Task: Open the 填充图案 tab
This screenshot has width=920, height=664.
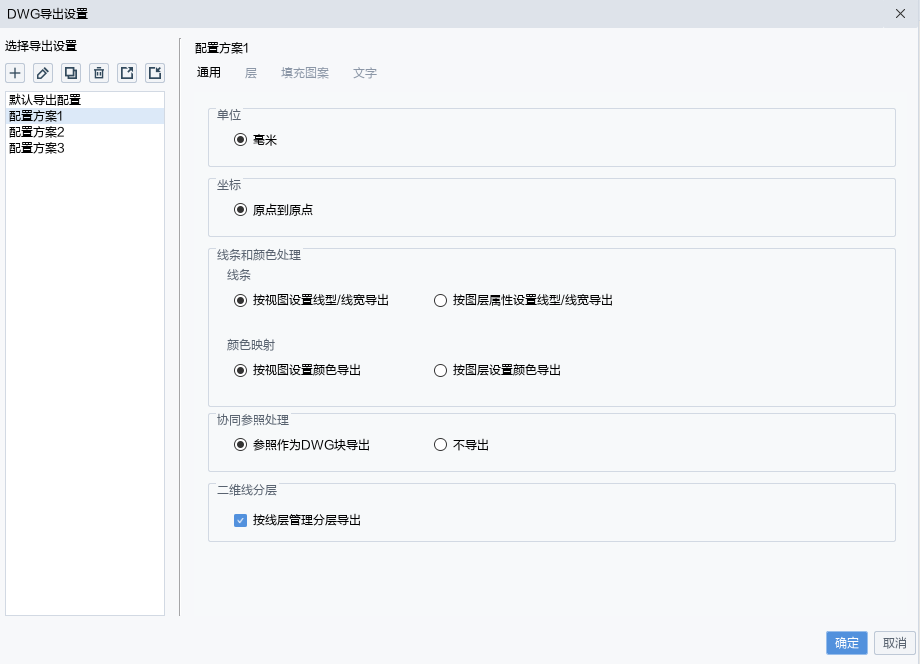Action: (305, 73)
